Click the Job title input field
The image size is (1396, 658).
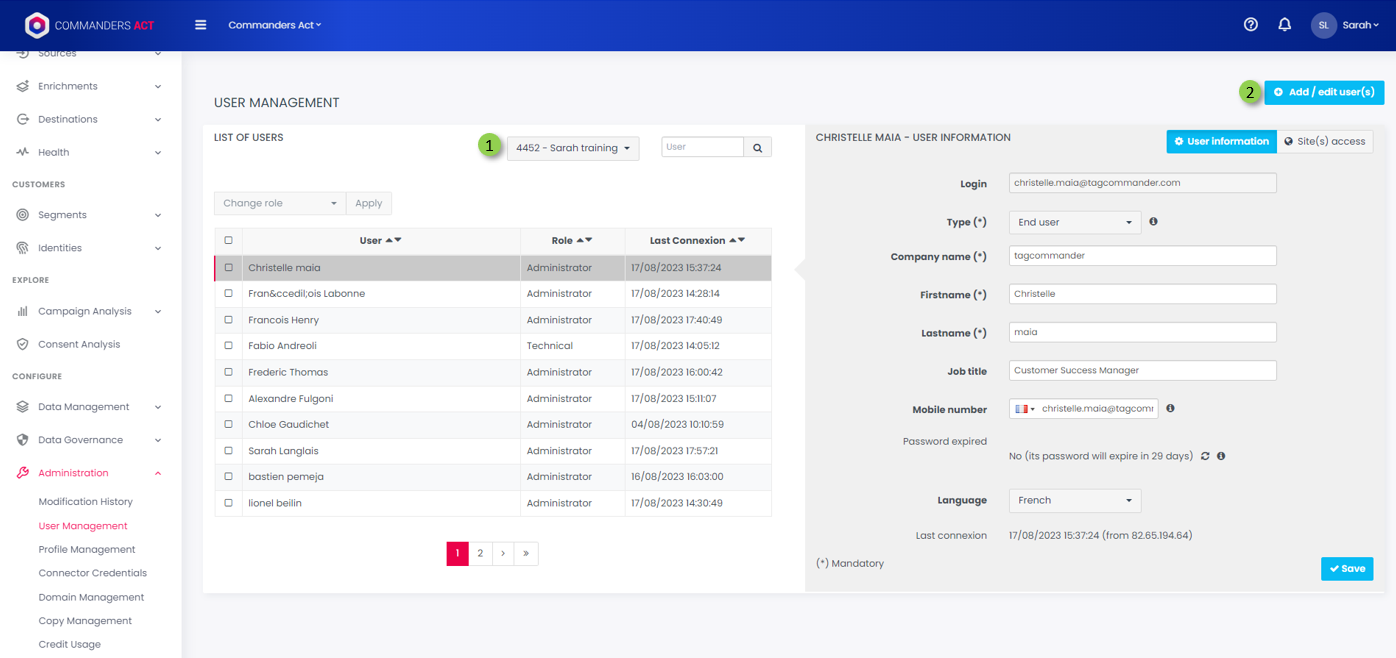pyautogui.click(x=1142, y=370)
